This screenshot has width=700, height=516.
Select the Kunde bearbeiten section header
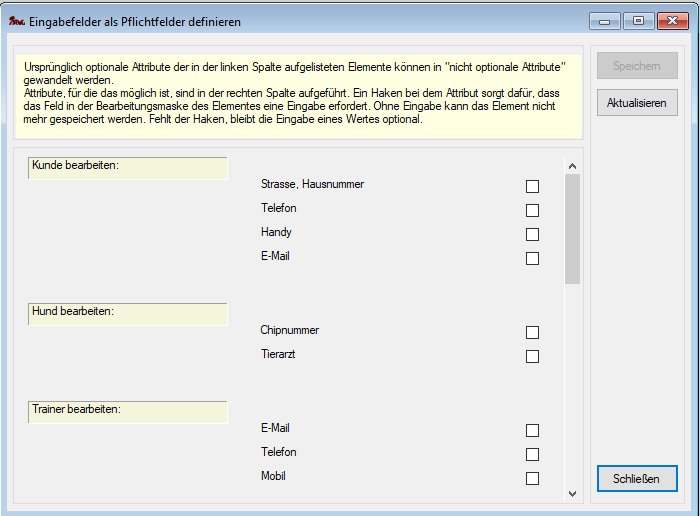coord(128,166)
